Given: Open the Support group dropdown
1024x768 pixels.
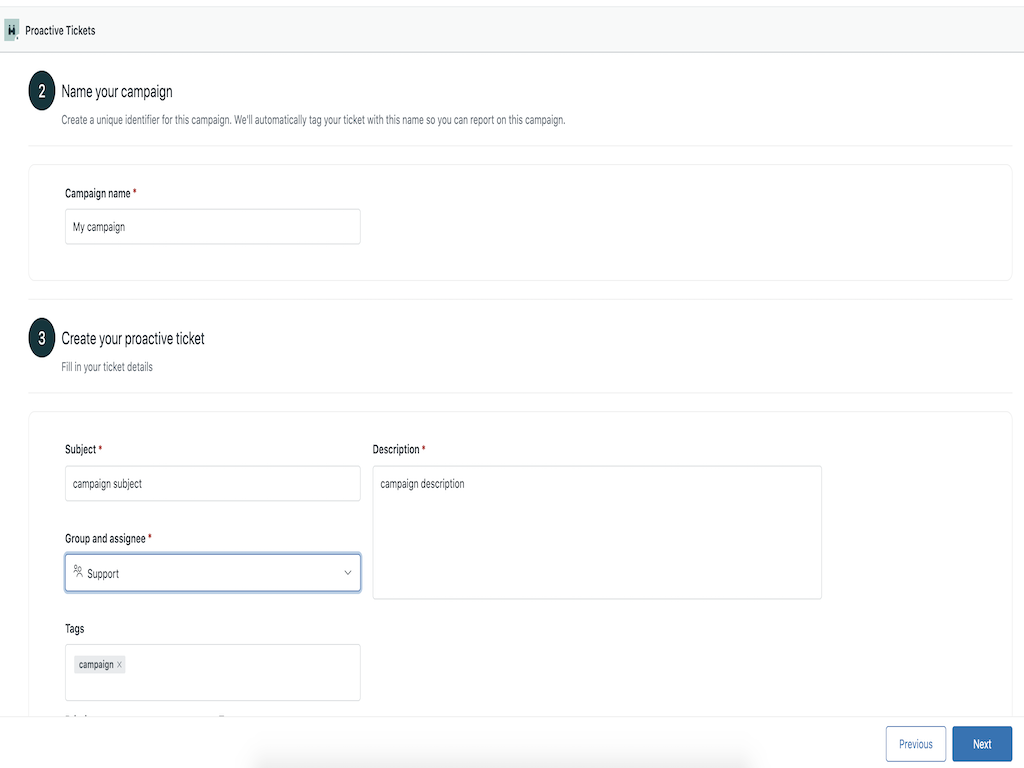Looking at the screenshot, I should (x=212, y=573).
